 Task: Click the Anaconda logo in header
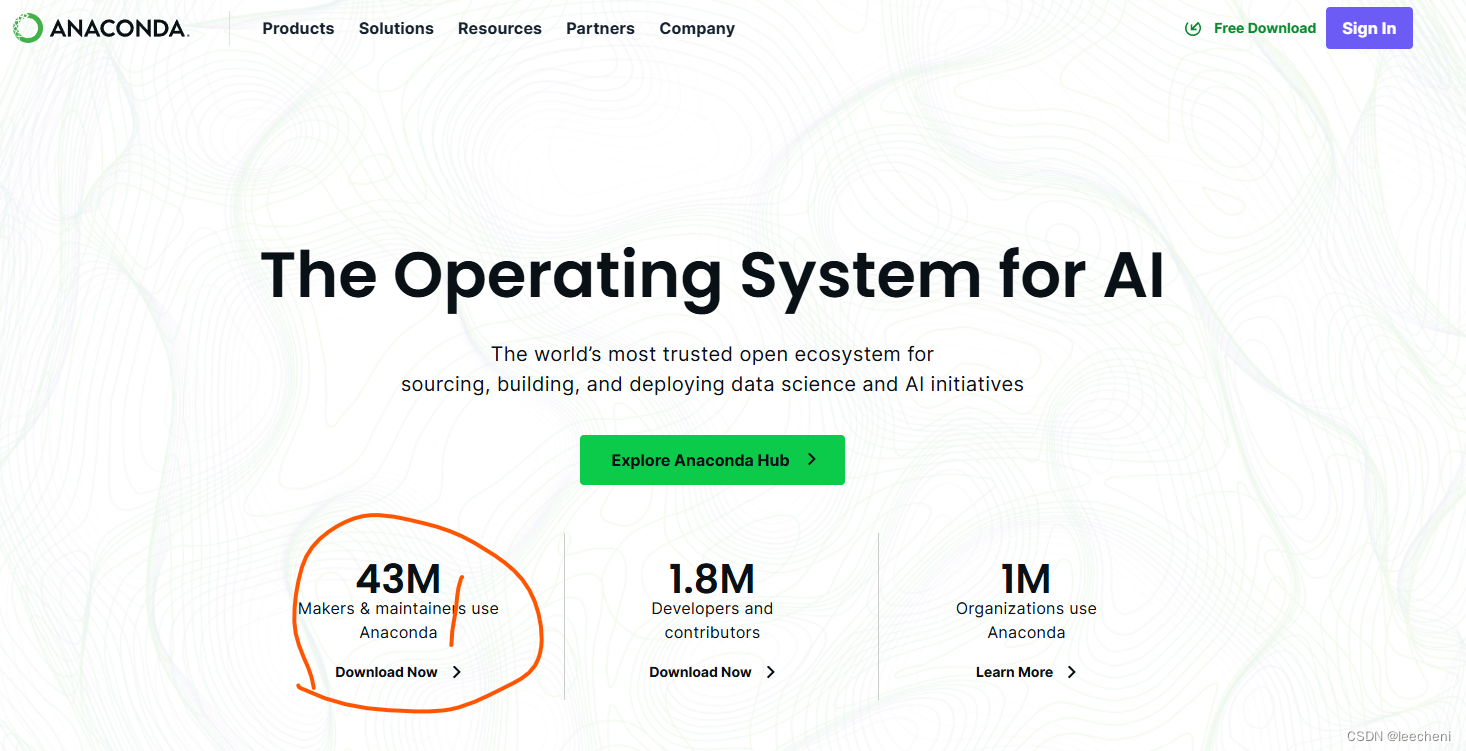tap(100, 28)
